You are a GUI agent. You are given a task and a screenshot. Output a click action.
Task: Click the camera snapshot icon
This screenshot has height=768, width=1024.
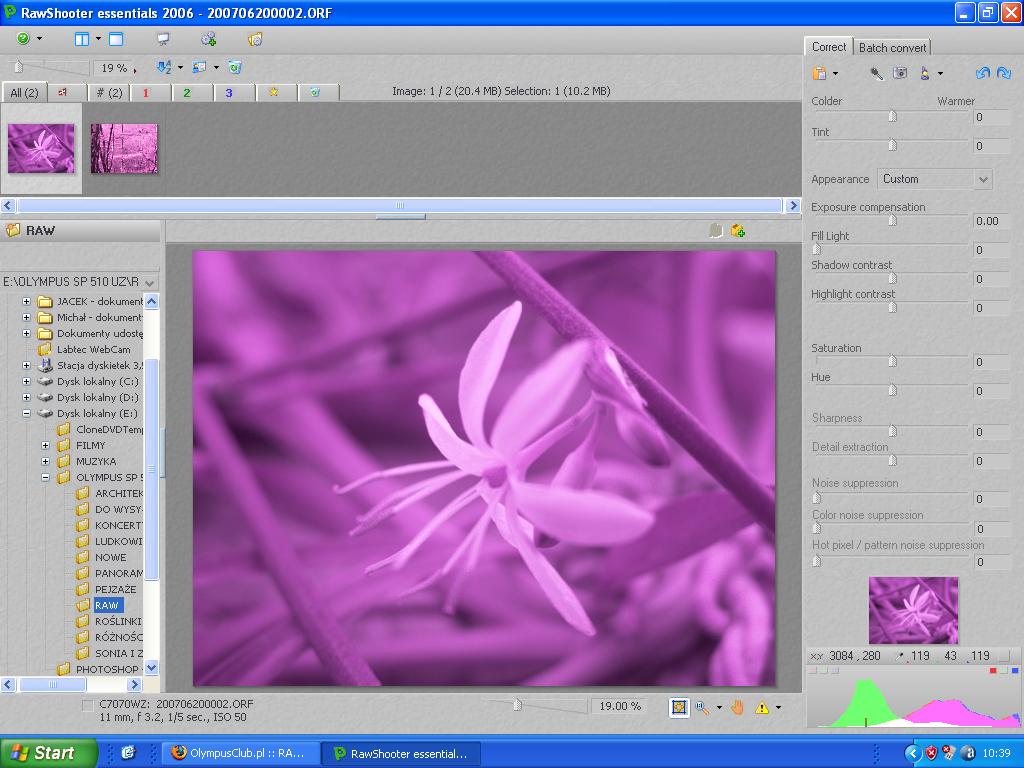coord(900,73)
